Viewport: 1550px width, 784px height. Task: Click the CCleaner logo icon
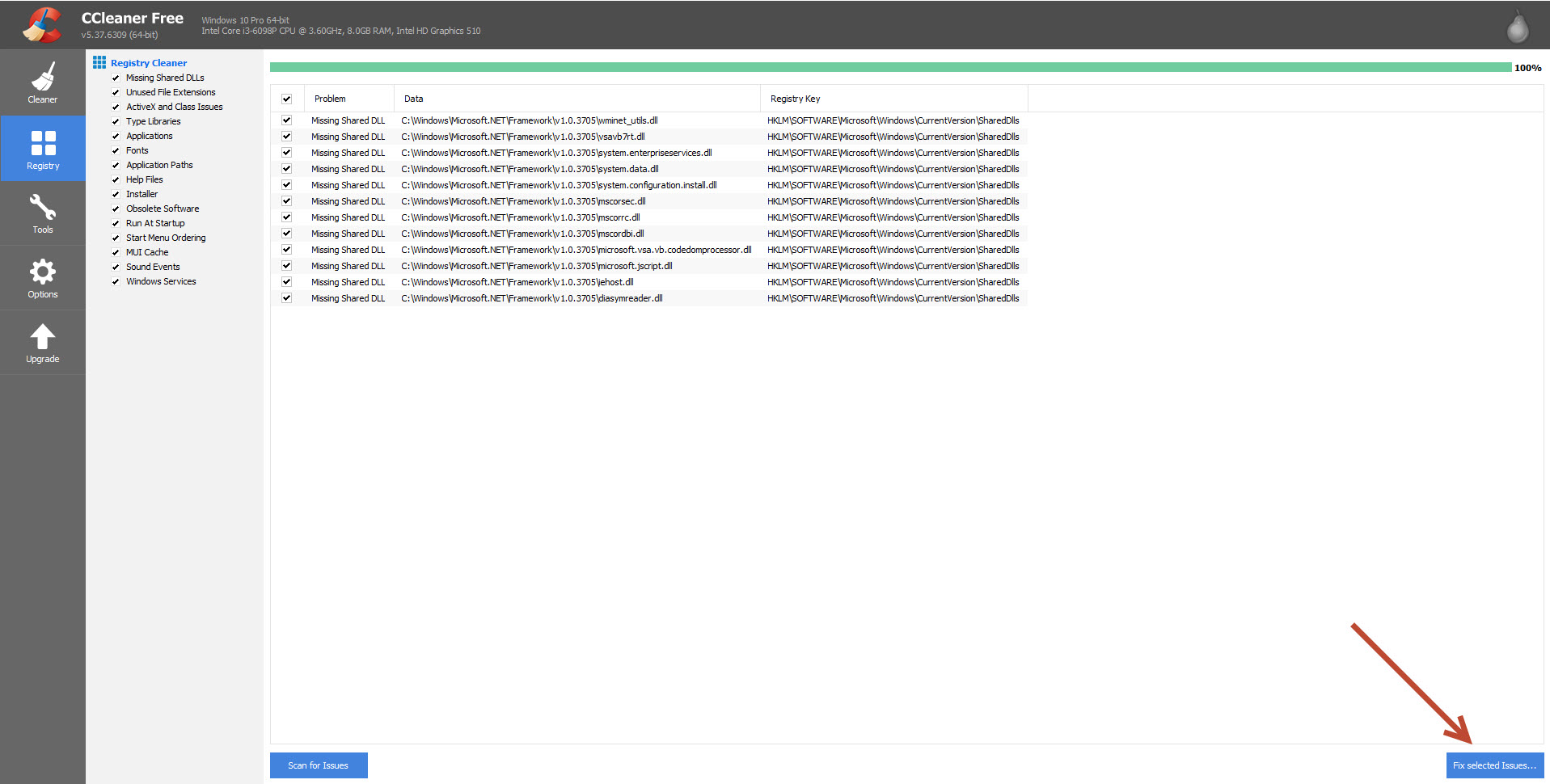point(42,24)
